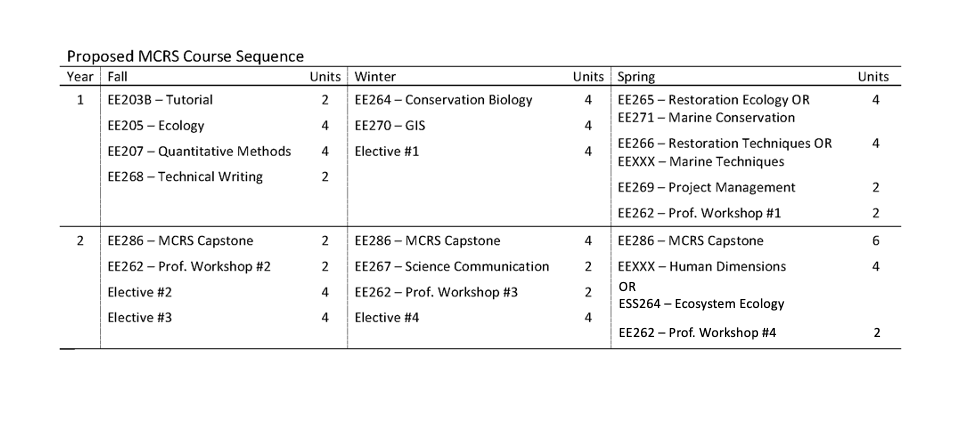Click EE262 – Prof. Workshop #1

(699, 213)
